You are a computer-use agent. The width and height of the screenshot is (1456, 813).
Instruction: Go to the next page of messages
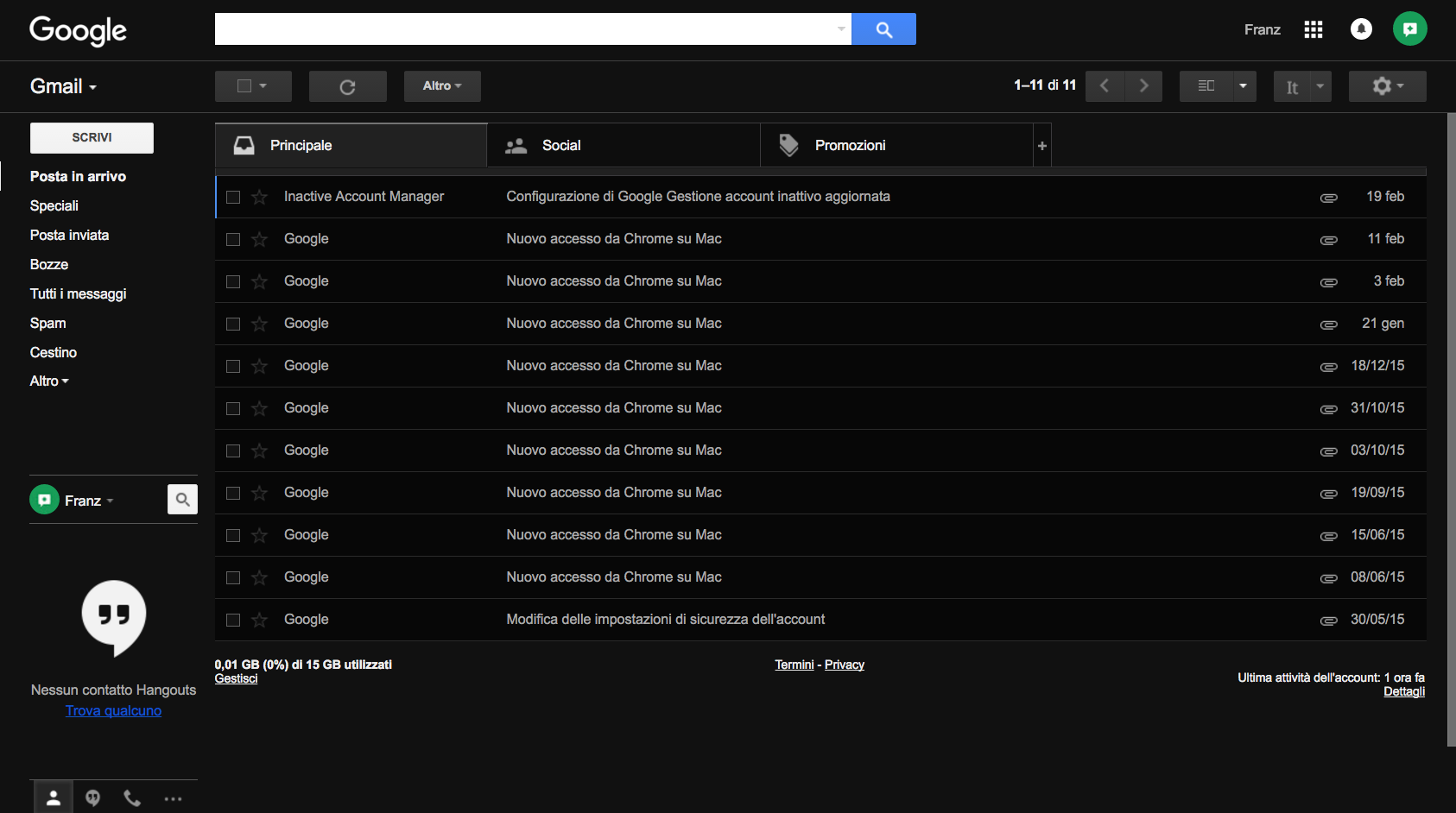point(1143,85)
